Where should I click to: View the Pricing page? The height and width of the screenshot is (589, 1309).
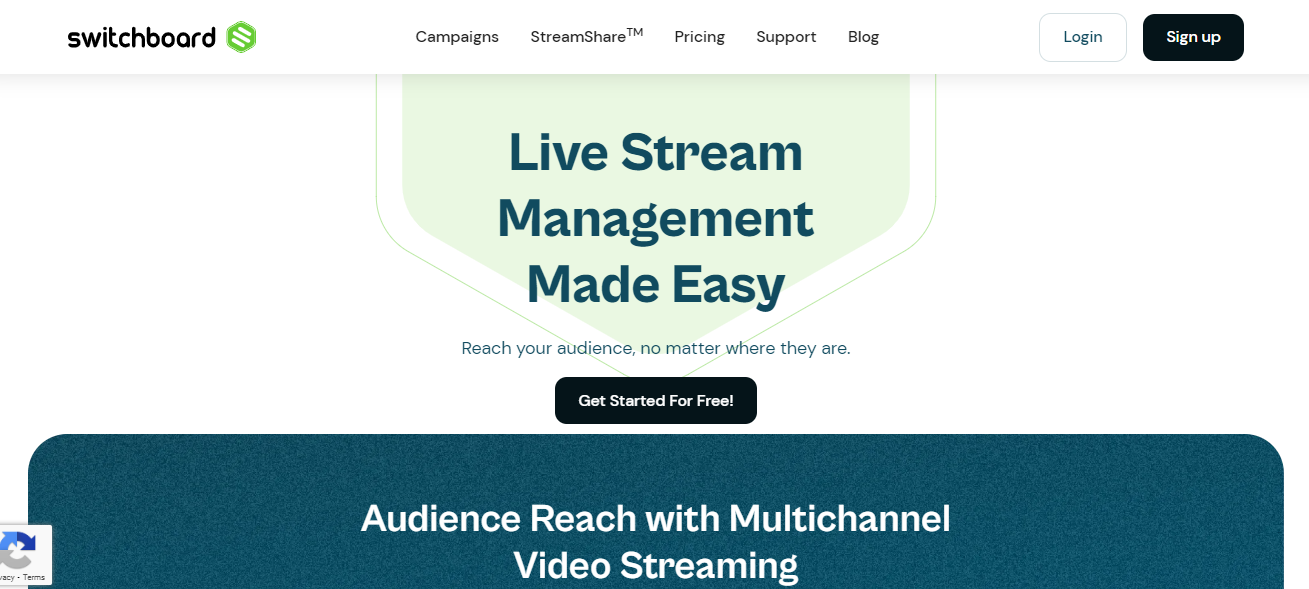pyautogui.click(x=699, y=37)
